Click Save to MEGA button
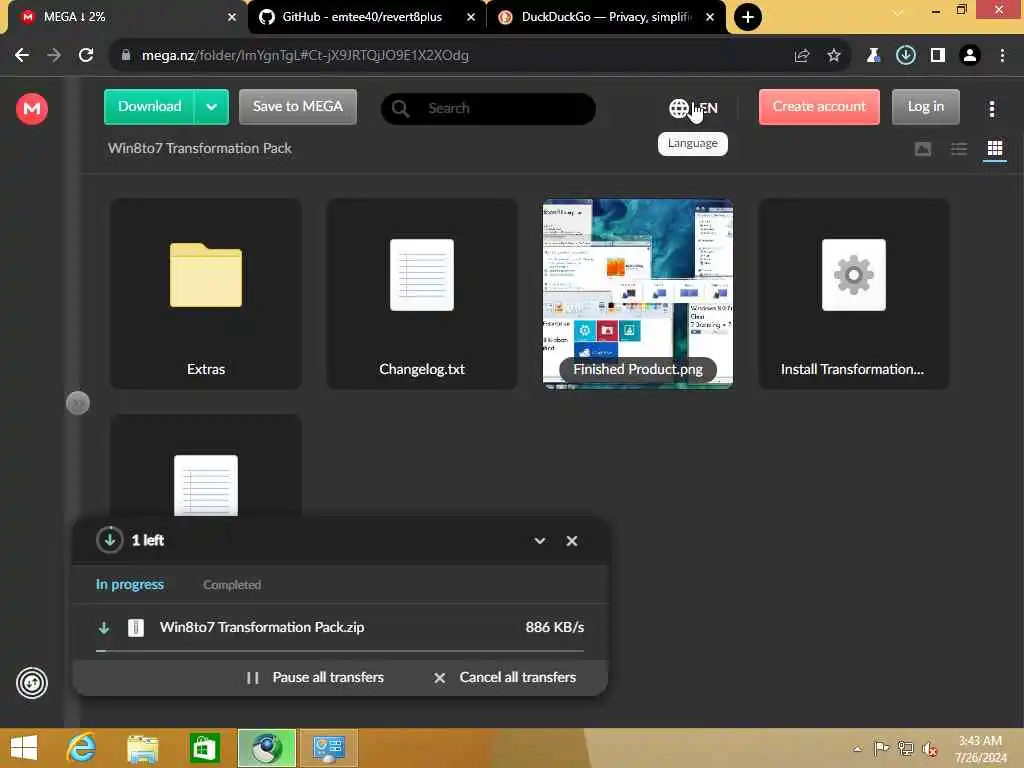 [x=298, y=107]
